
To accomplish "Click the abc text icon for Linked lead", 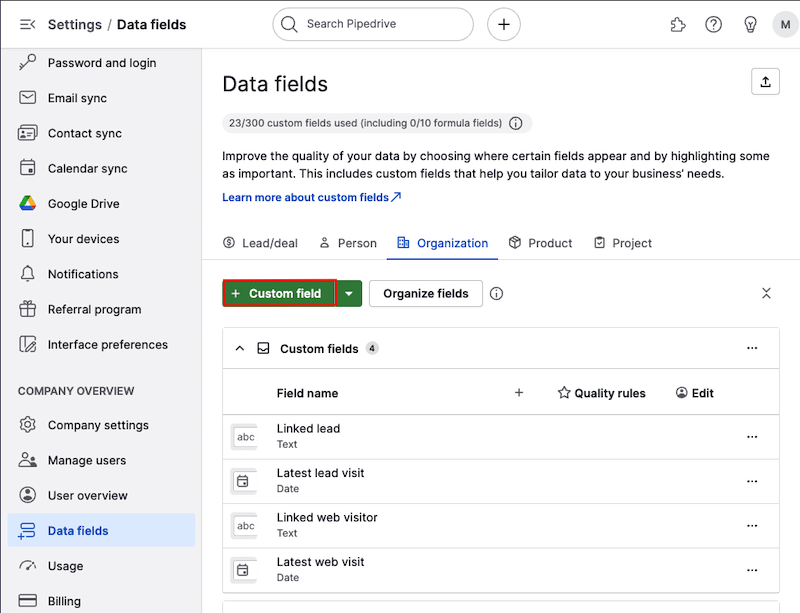I will tap(245, 437).
